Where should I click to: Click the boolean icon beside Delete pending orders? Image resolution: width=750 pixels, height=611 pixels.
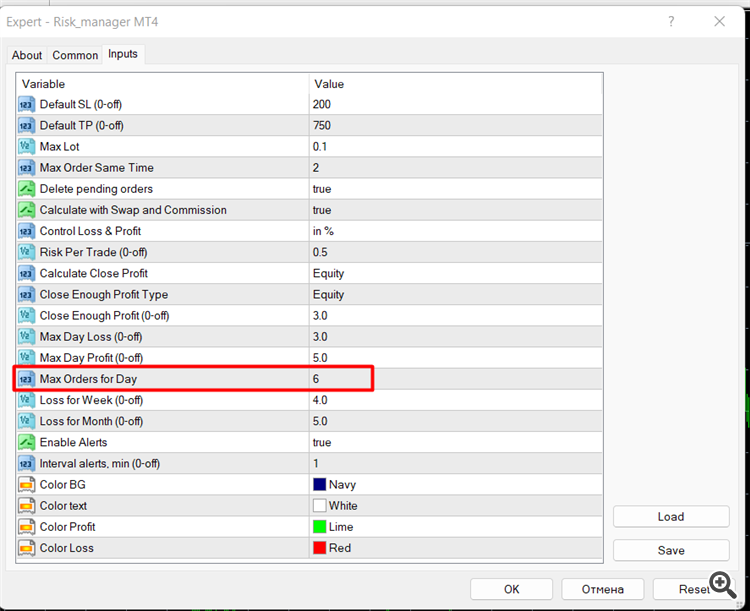point(26,189)
